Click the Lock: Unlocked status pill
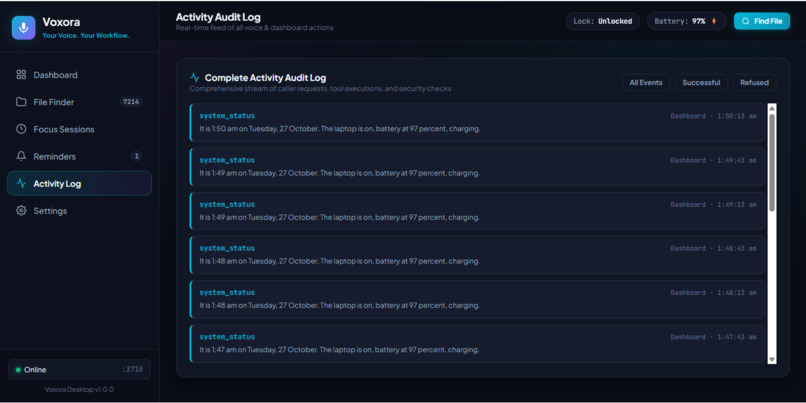 (602, 22)
